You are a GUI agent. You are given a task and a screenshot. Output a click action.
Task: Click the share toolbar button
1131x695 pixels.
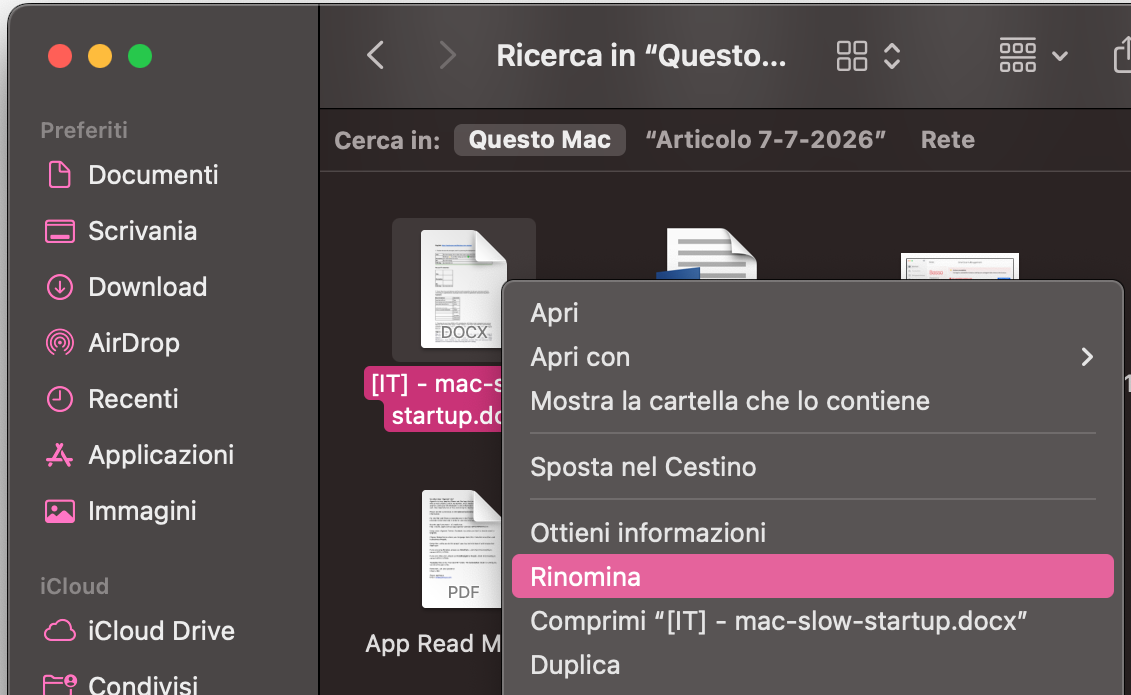coord(1122,56)
